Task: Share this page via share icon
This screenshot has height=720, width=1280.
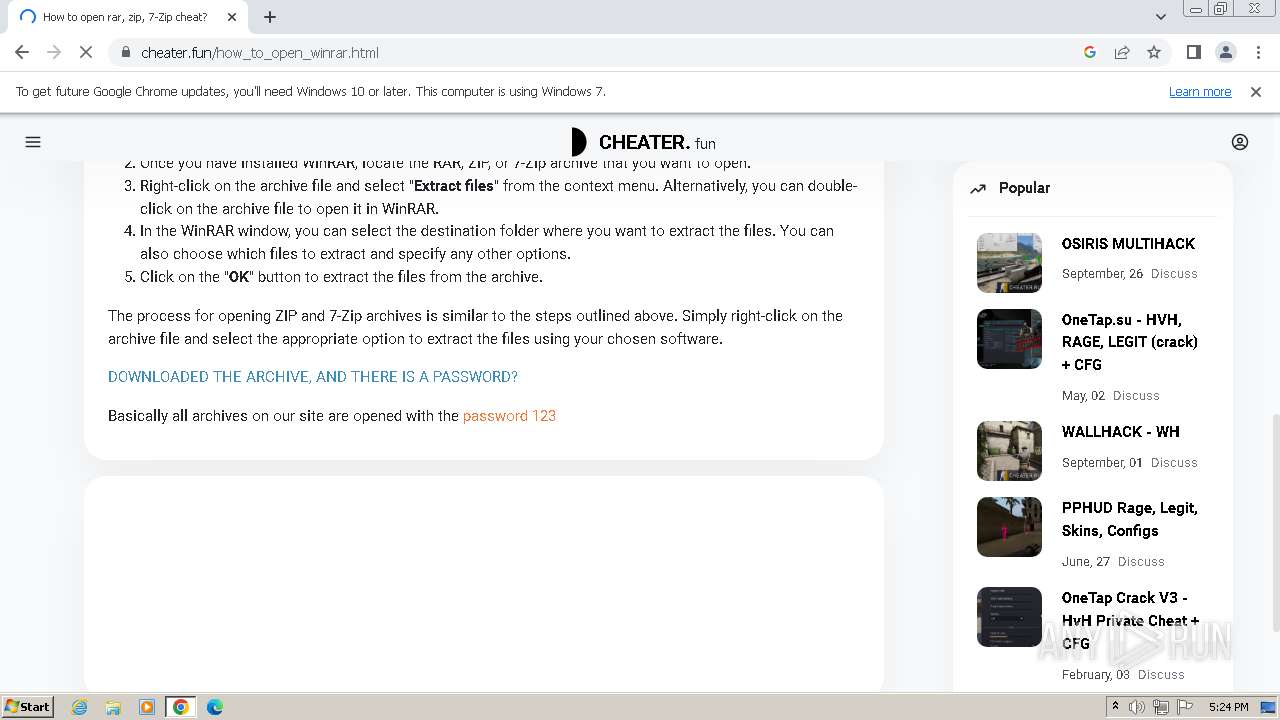Action: pyautogui.click(x=1122, y=52)
